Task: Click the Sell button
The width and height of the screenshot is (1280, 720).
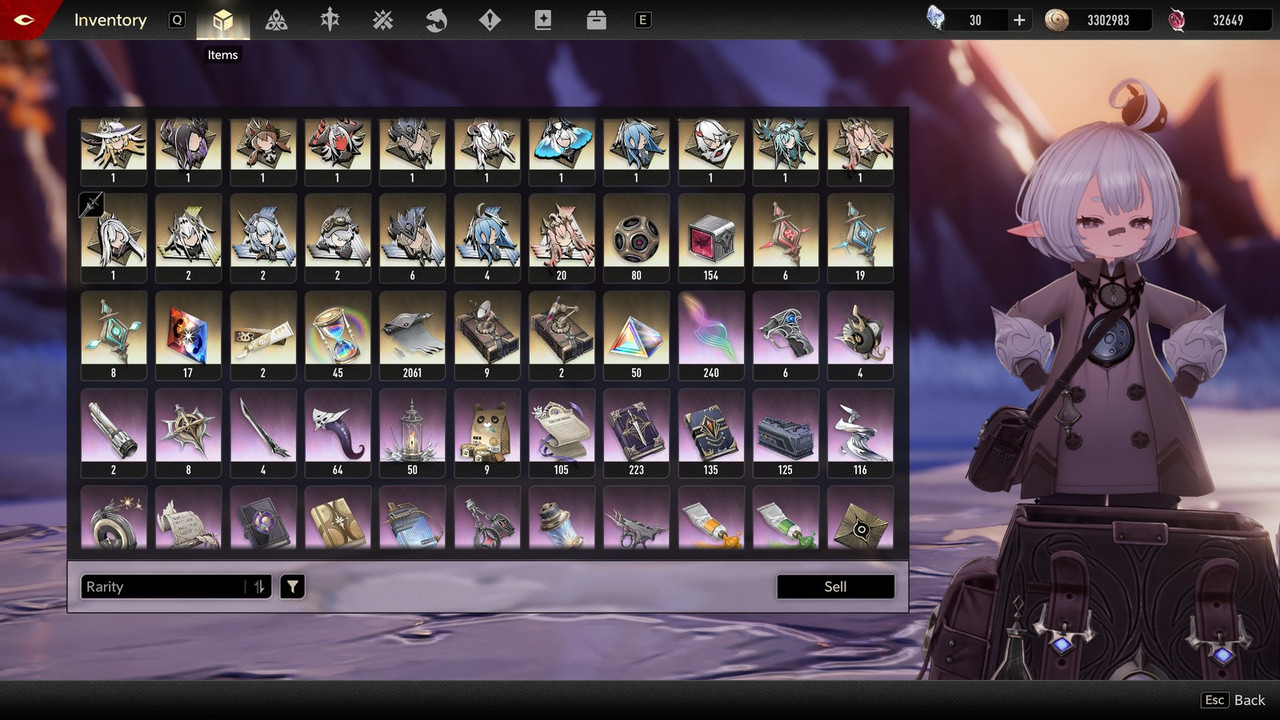Action: click(x=836, y=587)
